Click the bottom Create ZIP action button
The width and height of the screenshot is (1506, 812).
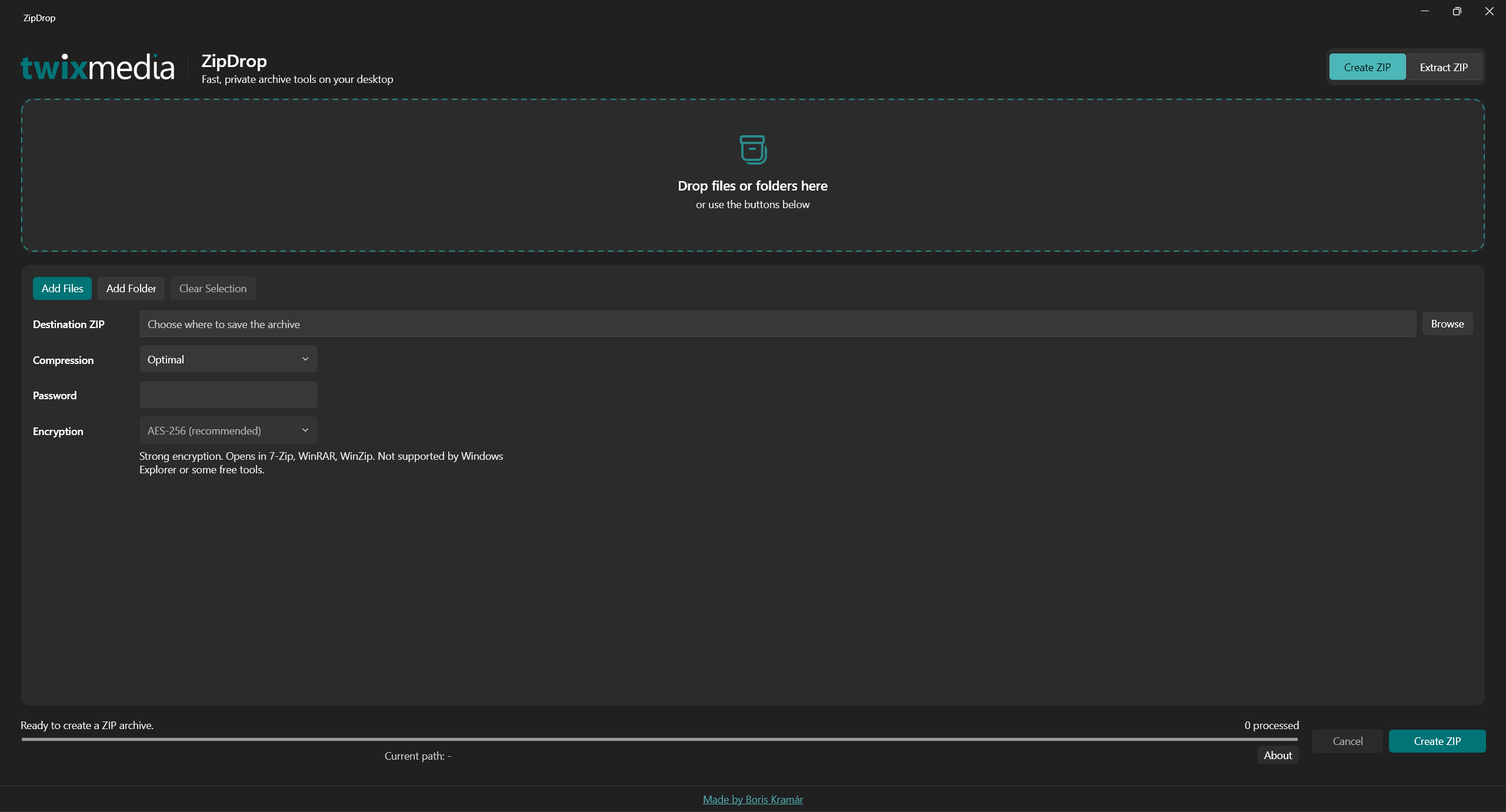click(x=1437, y=741)
